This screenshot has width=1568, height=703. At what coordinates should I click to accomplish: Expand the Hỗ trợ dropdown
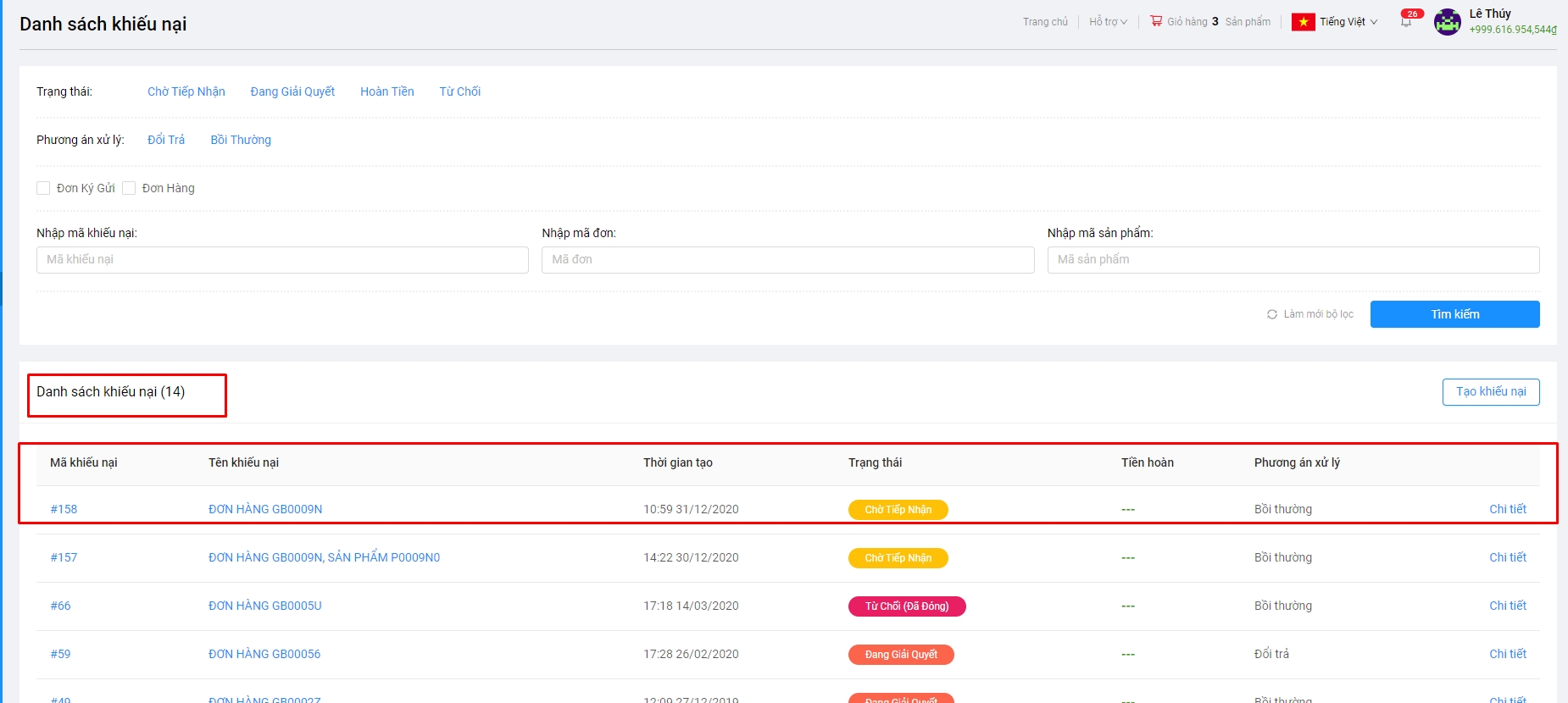tap(1108, 22)
